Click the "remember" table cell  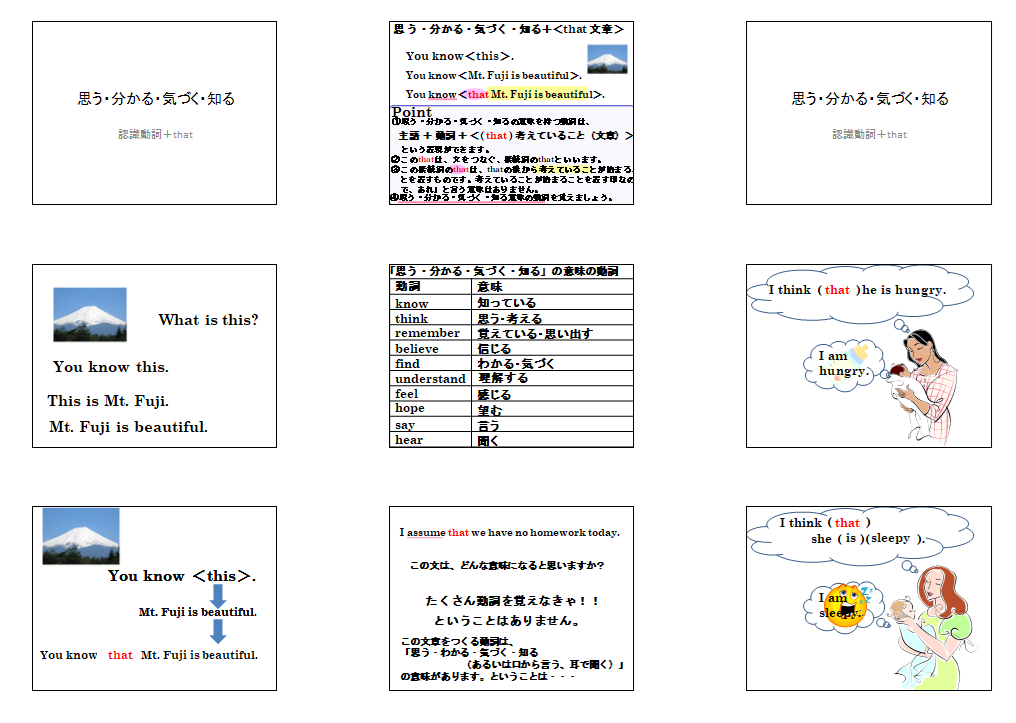point(430,333)
